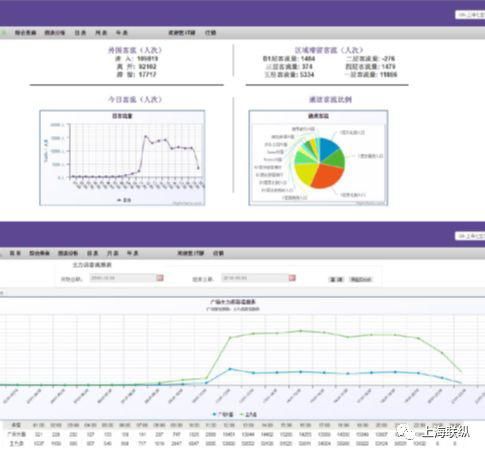Open the 月表 menu in the report navigation bar
This screenshot has height=454, width=485.
coord(113,253)
